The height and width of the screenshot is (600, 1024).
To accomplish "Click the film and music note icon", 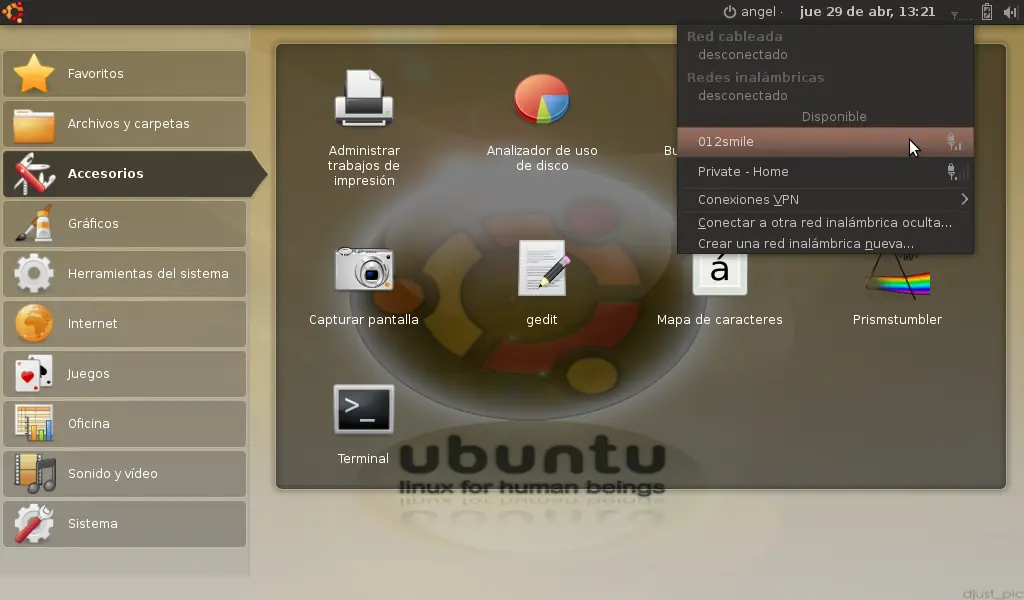I will [35, 473].
